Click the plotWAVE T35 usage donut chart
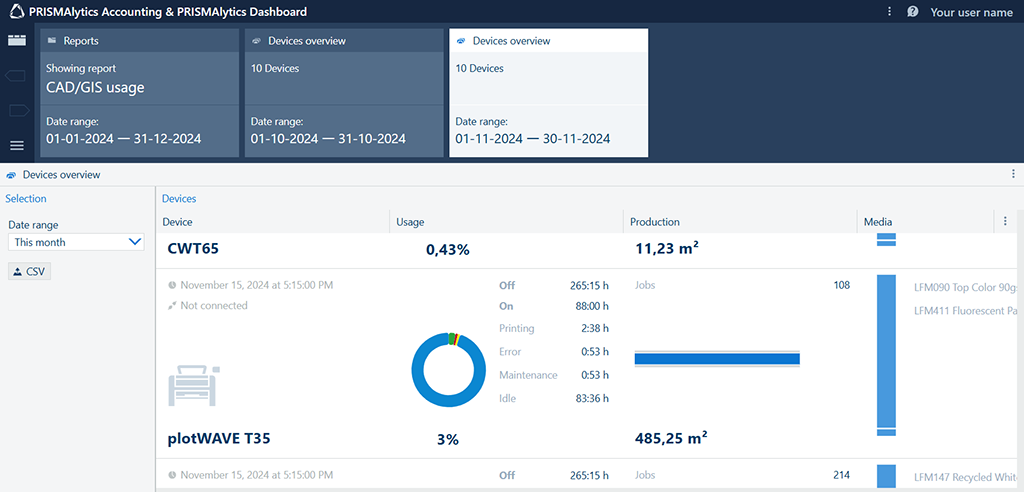The image size is (1024, 492). [450, 370]
